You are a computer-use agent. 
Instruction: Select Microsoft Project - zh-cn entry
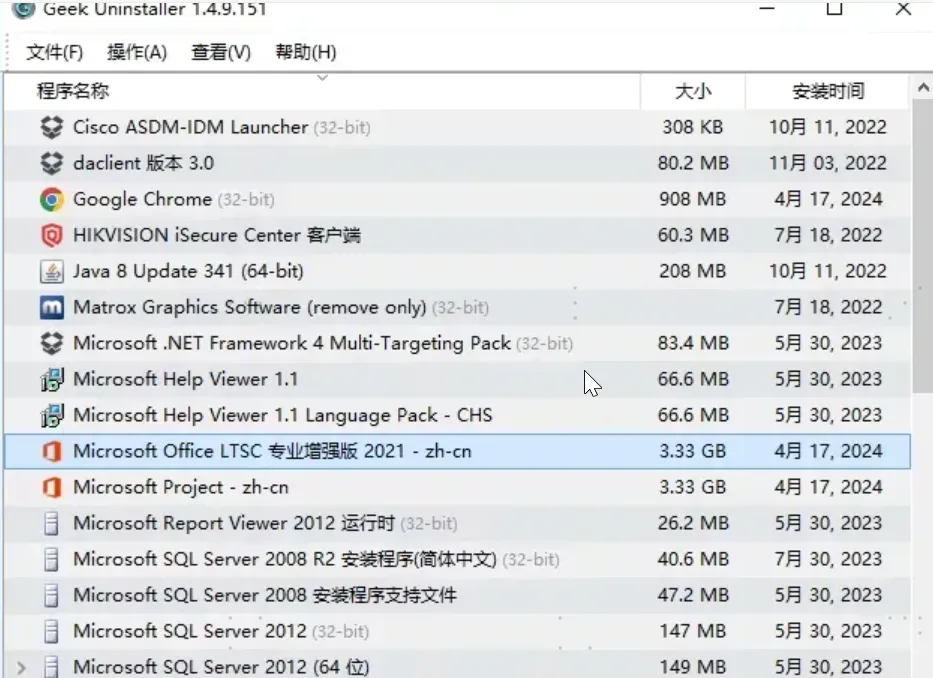coord(457,488)
